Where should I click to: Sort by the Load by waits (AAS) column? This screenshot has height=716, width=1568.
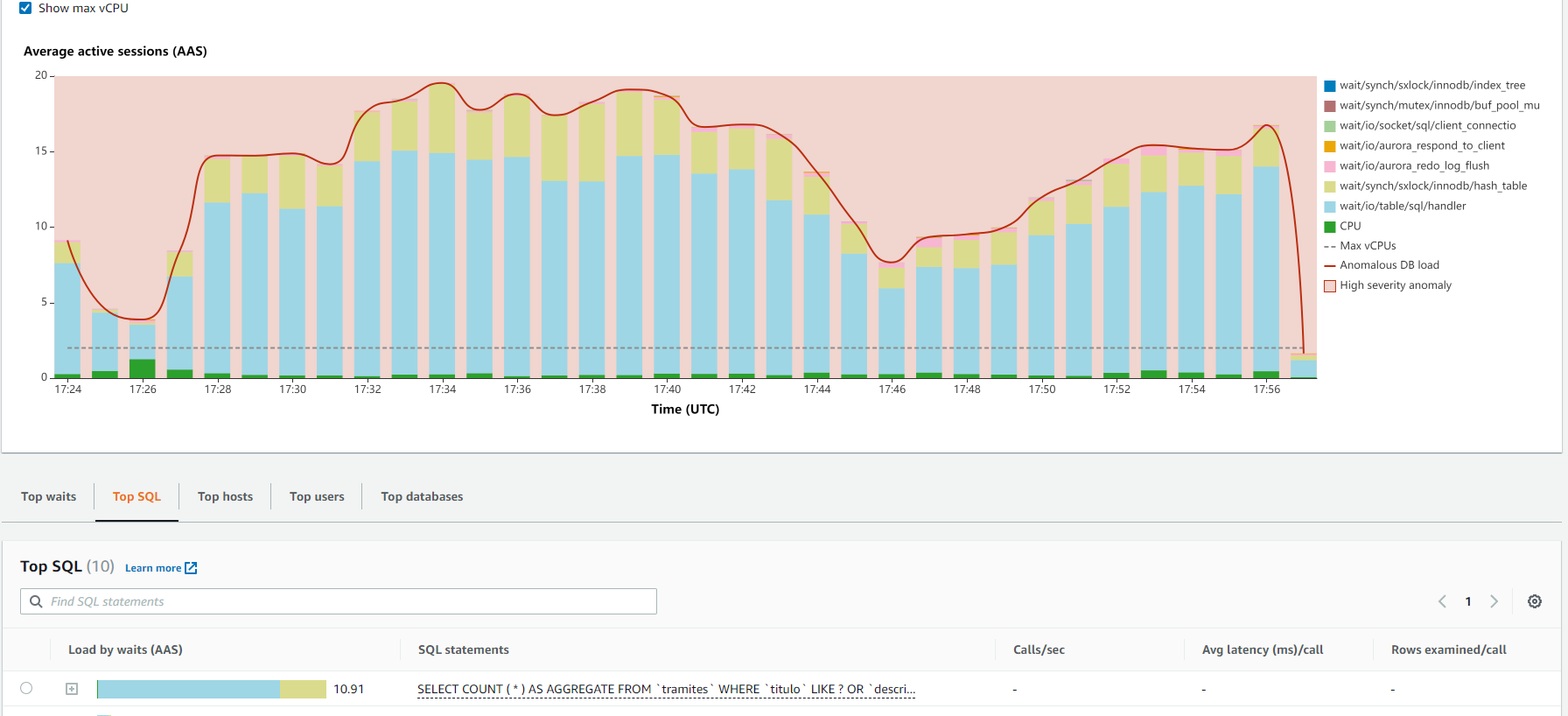click(125, 649)
